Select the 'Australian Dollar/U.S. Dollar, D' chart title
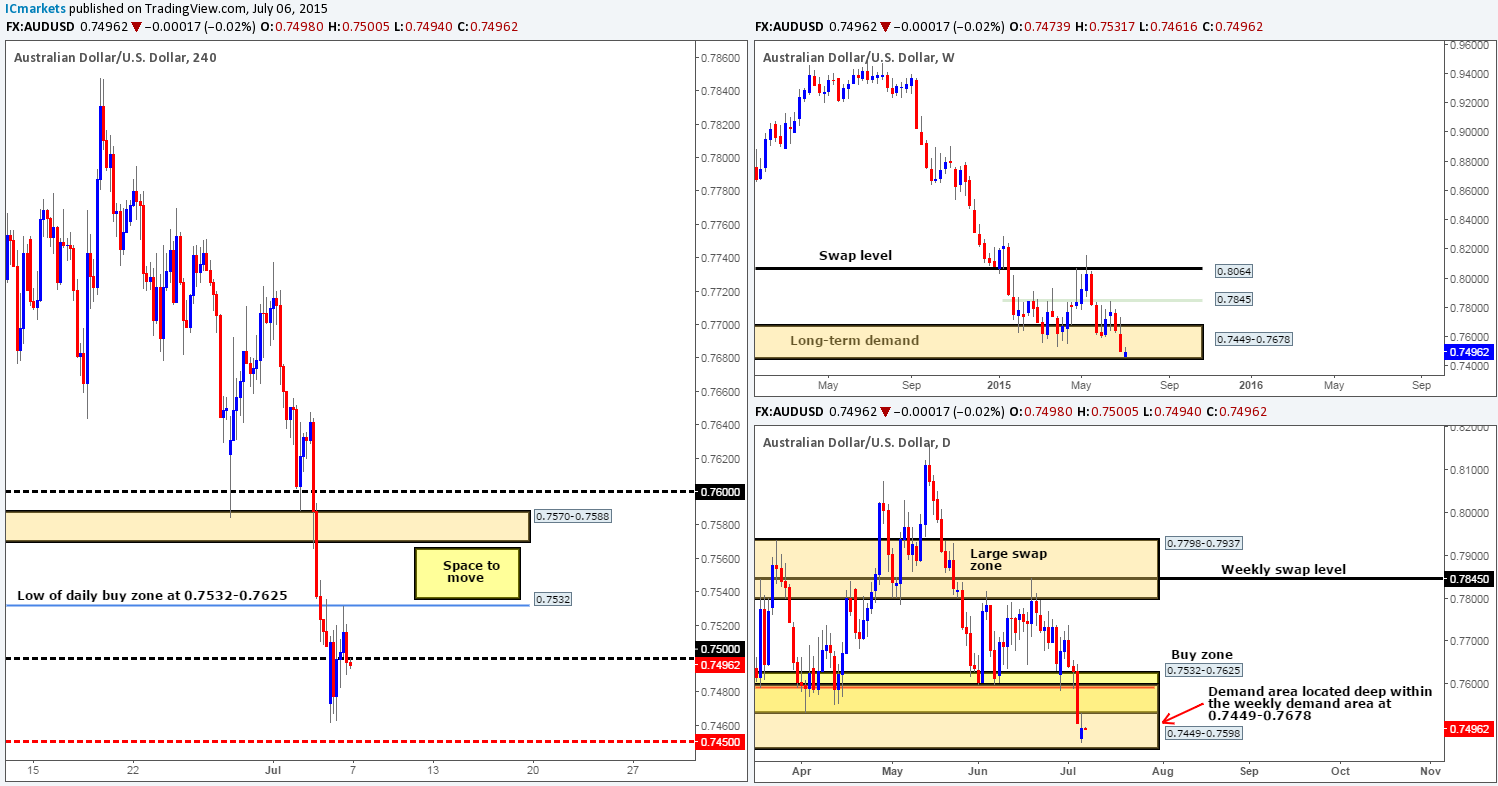The height and width of the screenshot is (786, 1498). tap(857, 442)
